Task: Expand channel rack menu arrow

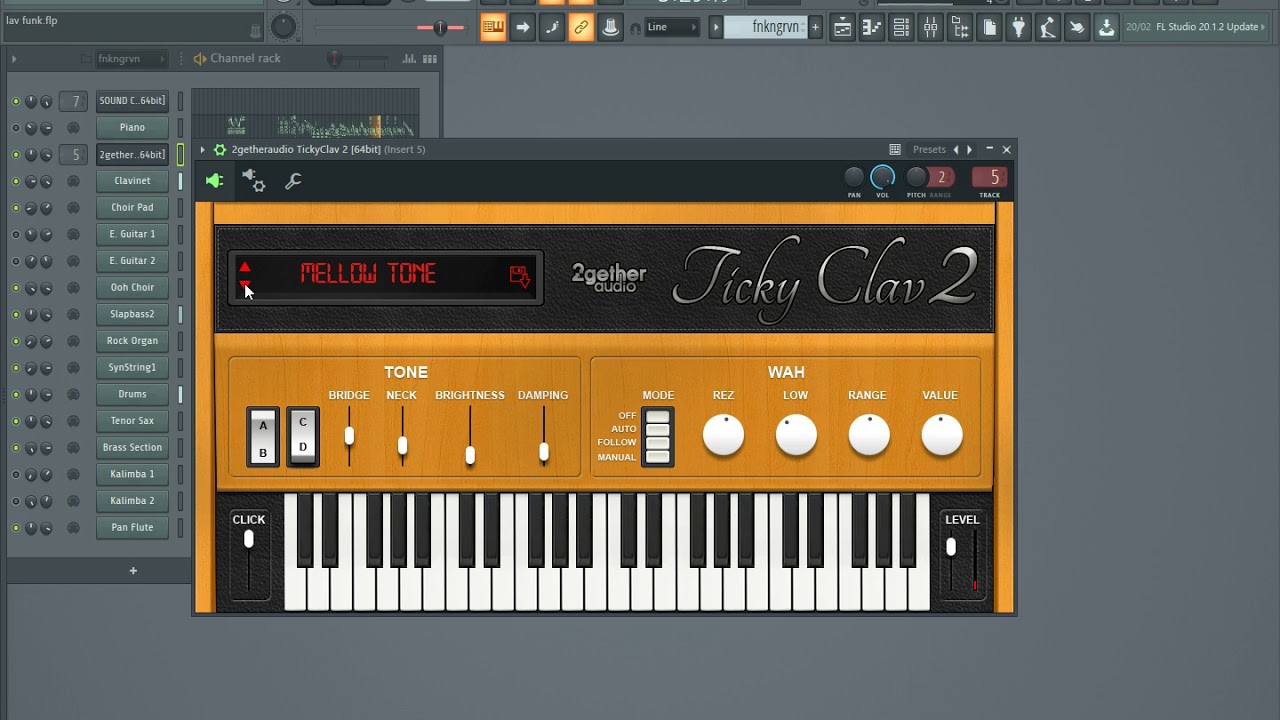Action: tap(14, 59)
